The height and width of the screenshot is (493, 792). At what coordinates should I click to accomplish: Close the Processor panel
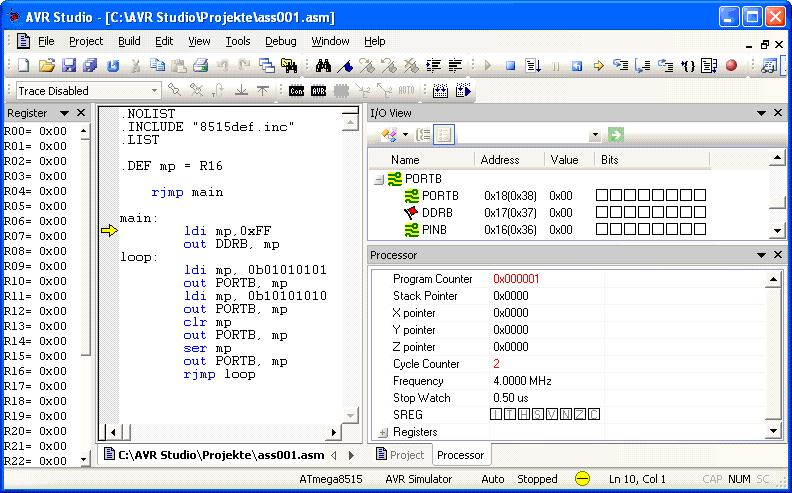(778, 255)
